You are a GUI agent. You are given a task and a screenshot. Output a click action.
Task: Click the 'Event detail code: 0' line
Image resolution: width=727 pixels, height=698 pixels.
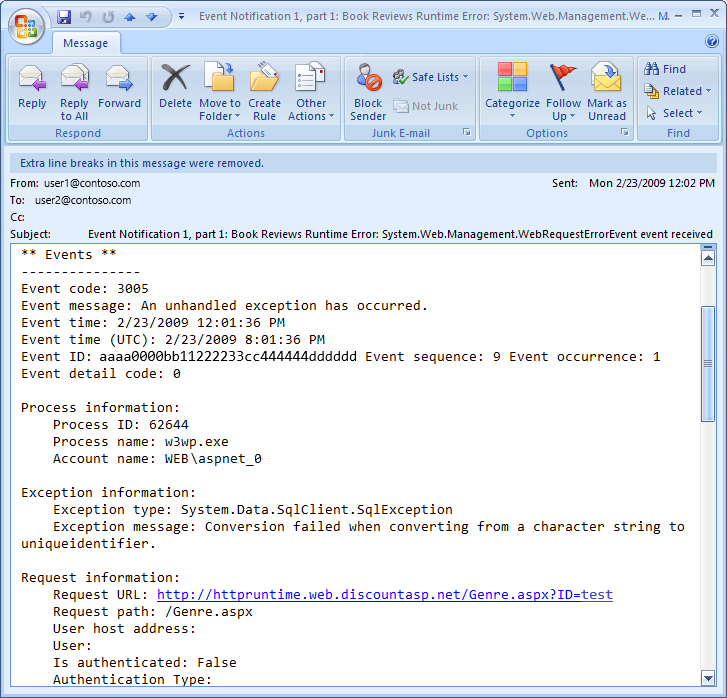pyautogui.click(x=101, y=374)
